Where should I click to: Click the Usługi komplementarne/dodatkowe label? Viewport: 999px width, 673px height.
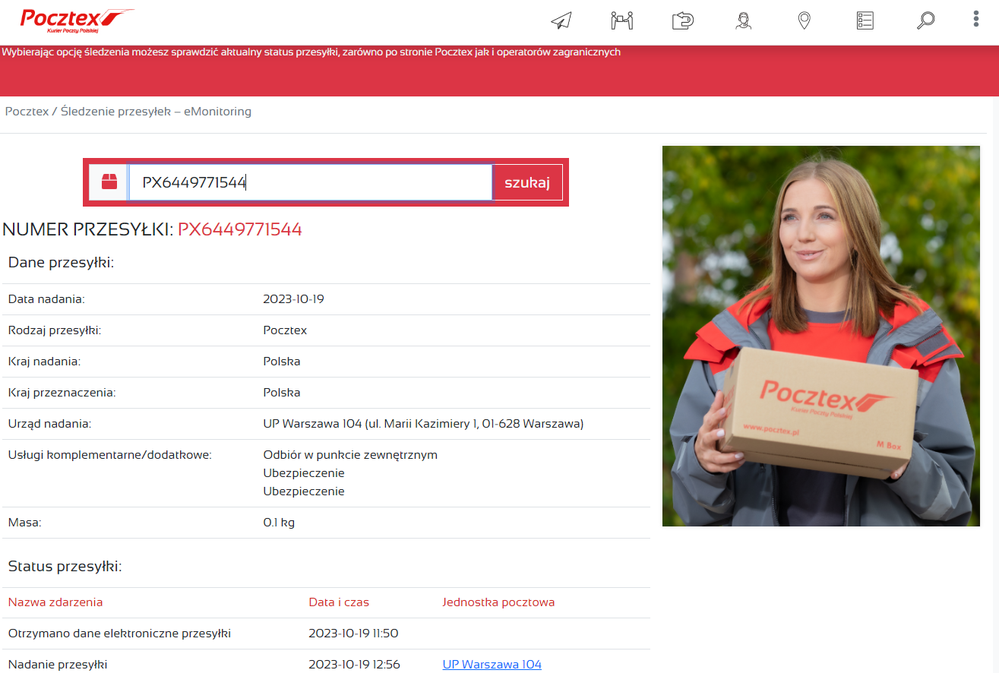(110, 455)
